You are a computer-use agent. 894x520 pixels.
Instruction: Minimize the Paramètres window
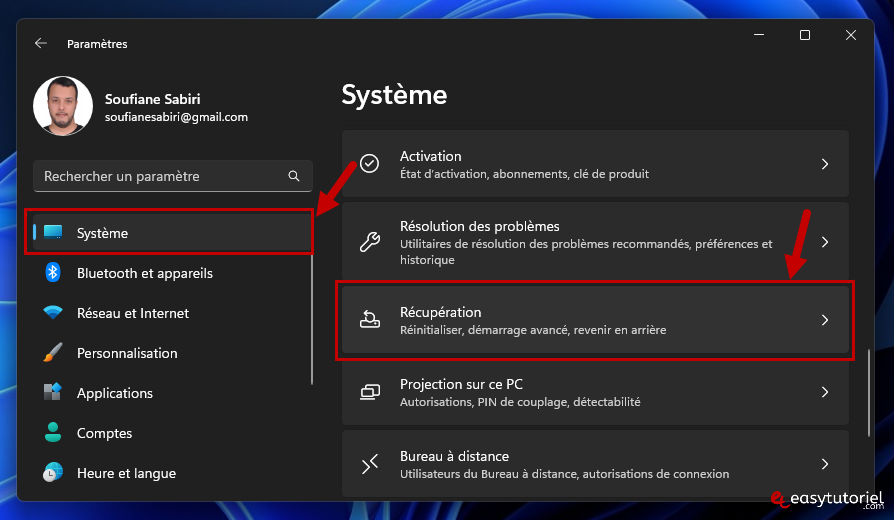[759, 35]
